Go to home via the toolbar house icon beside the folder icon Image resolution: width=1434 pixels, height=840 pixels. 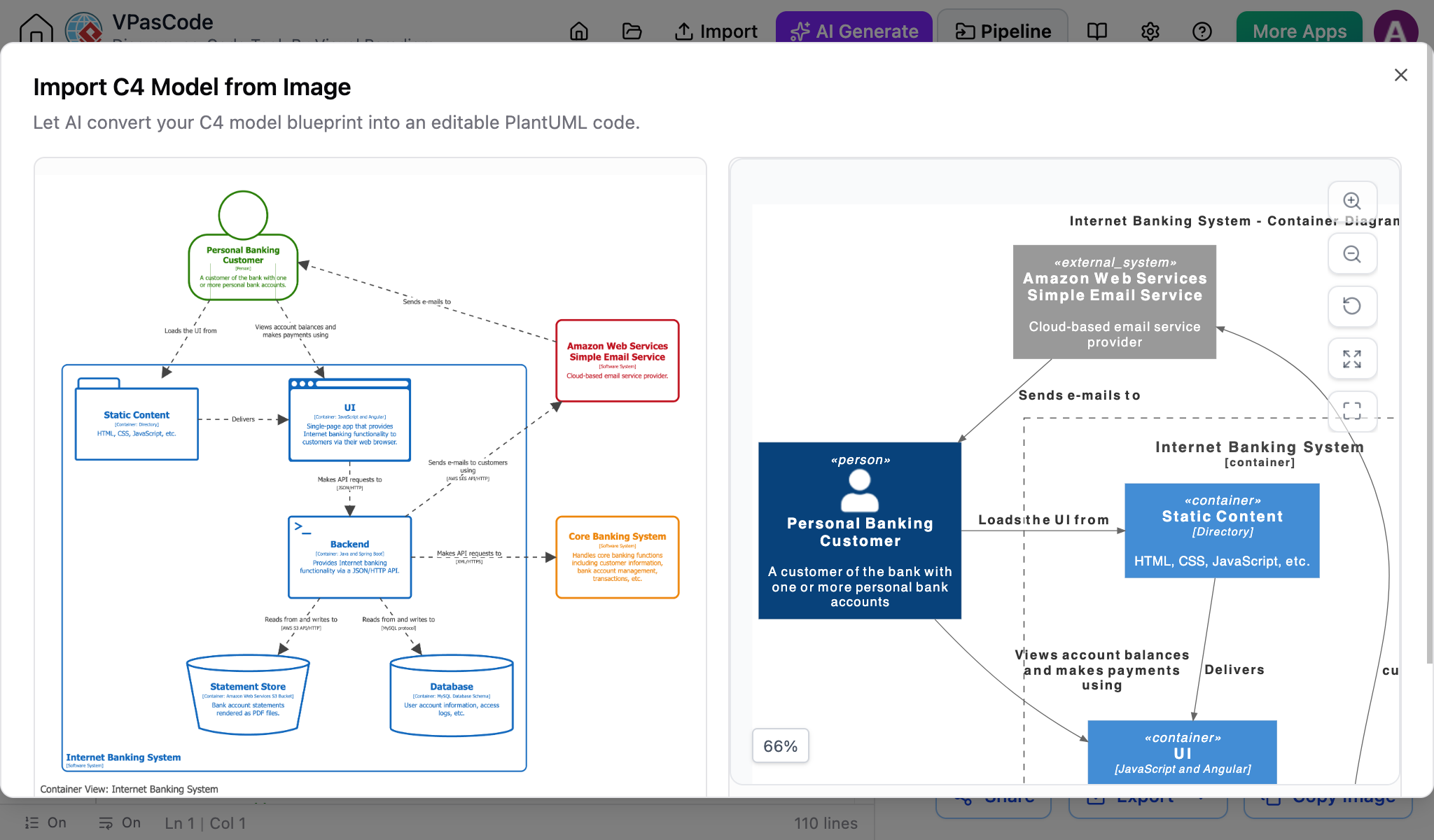579,31
